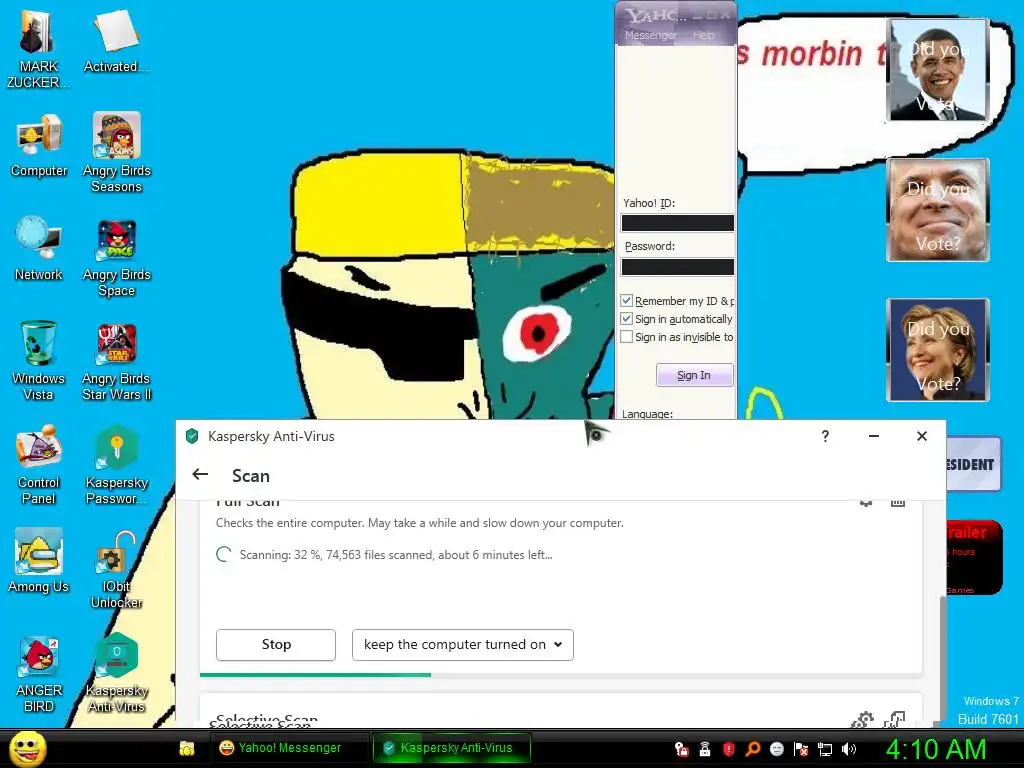Screen dimensions: 1024x768
Task: Click the 4:10 AM taskbar clock
Action: point(935,749)
